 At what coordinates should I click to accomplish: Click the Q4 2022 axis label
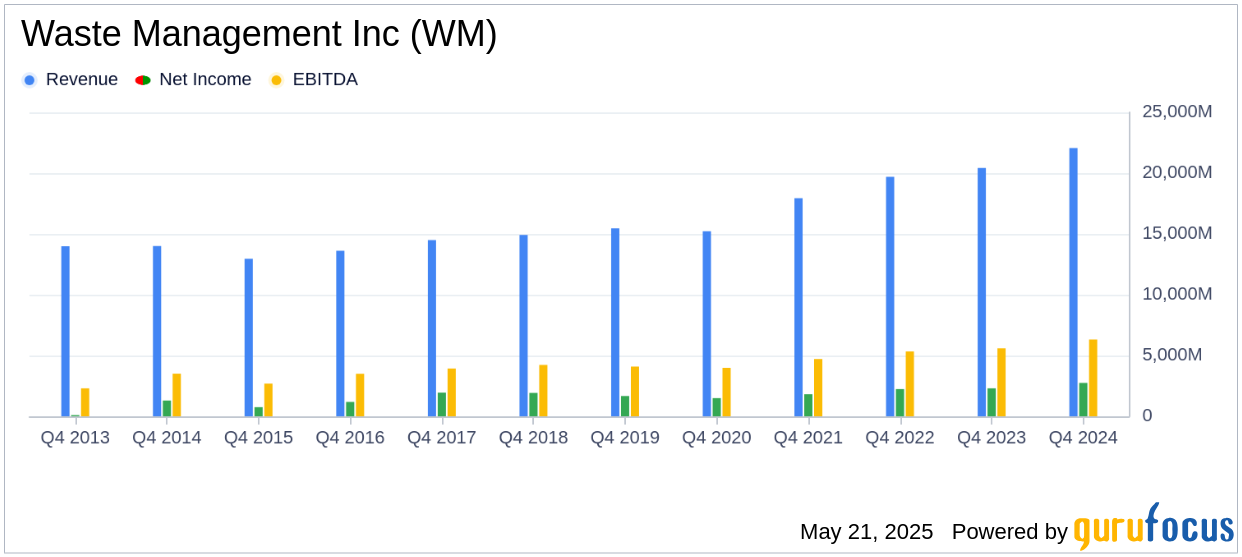(x=900, y=438)
